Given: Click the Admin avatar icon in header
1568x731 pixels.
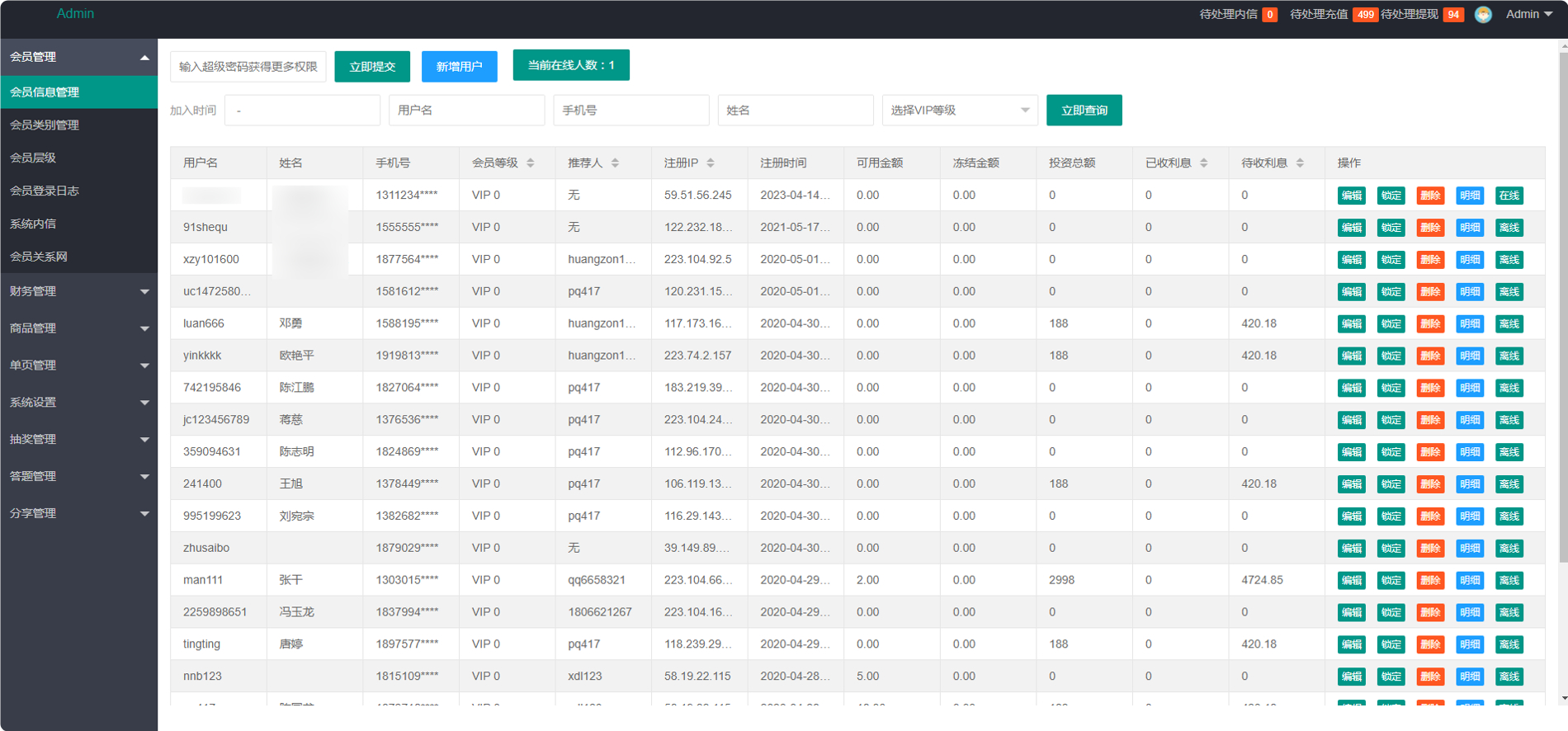Looking at the screenshot, I should (1482, 15).
